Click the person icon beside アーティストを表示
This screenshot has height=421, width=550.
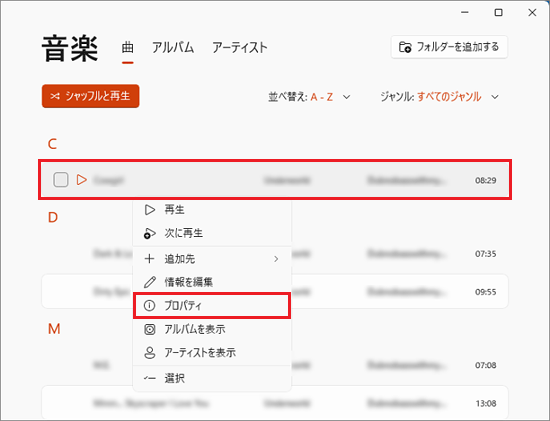(150, 353)
